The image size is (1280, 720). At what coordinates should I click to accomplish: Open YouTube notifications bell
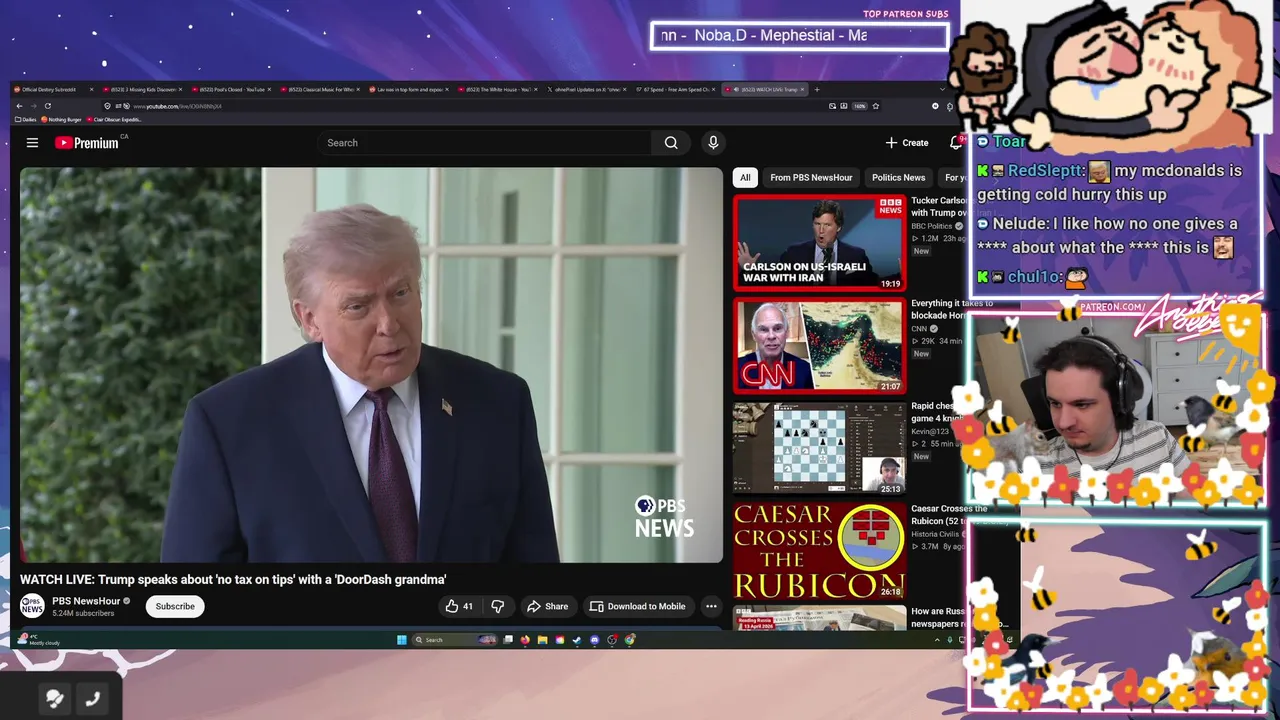(956, 143)
